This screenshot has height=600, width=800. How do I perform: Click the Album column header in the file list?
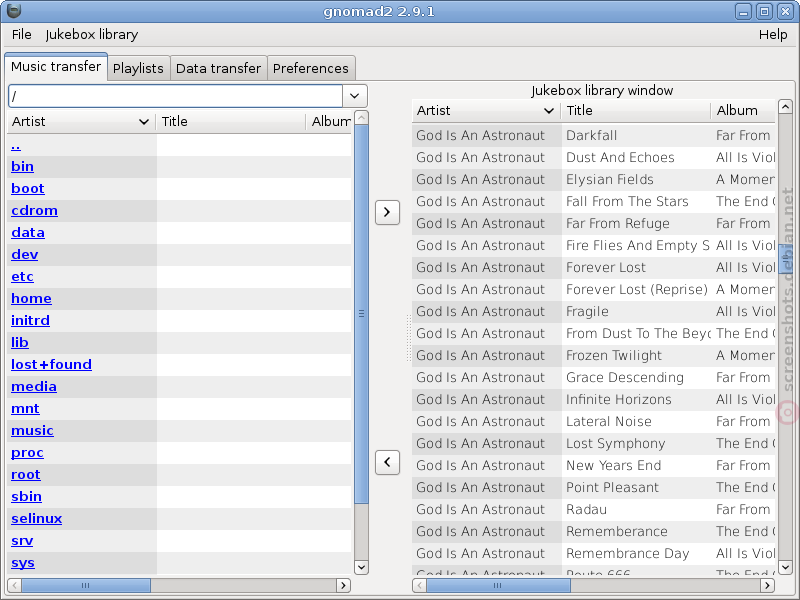point(329,121)
